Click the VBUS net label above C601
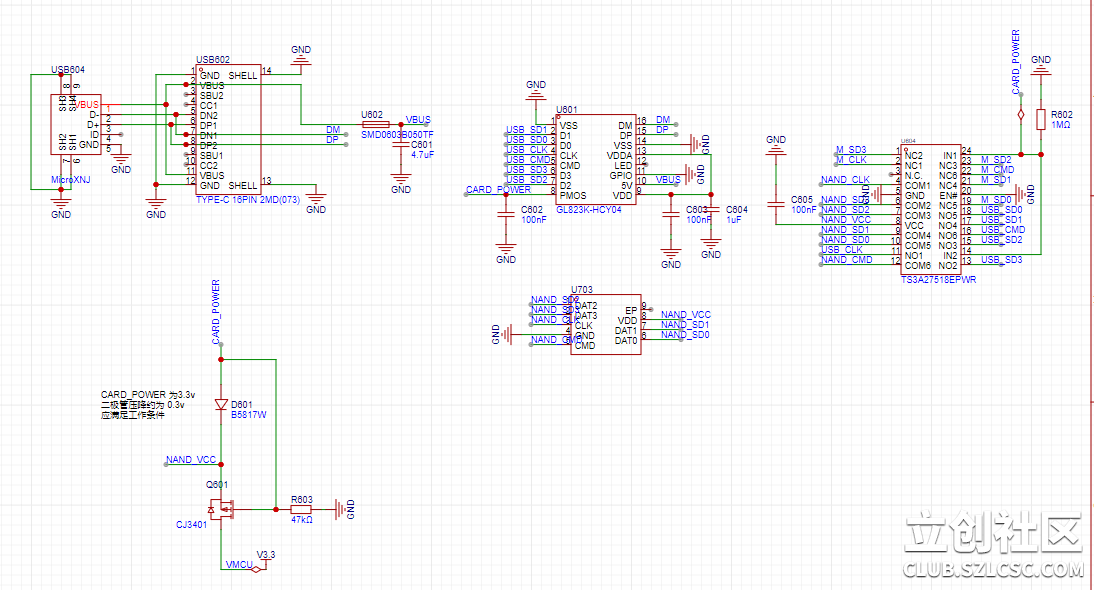Screen dimensions: 1094x590 tap(418, 120)
